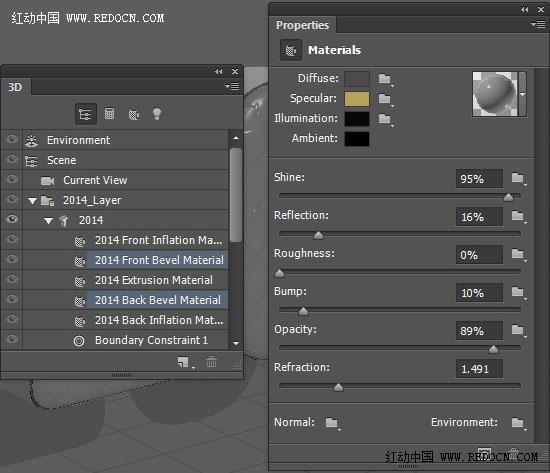
Task: Hide the Environment item
Action: [12, 139]
